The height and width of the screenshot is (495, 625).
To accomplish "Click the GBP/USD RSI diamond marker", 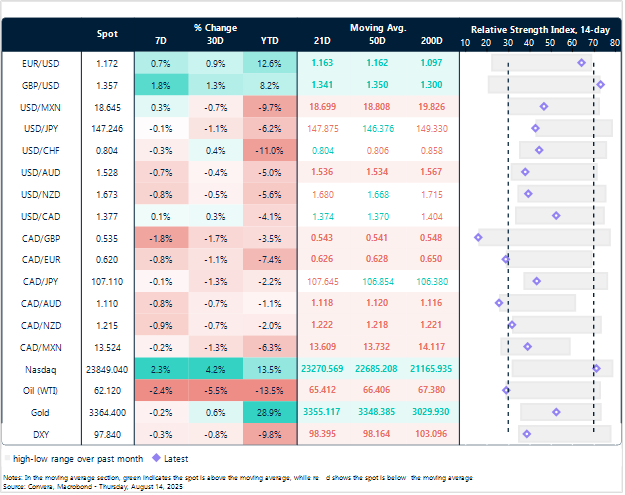I will click(x=600, y=84).
